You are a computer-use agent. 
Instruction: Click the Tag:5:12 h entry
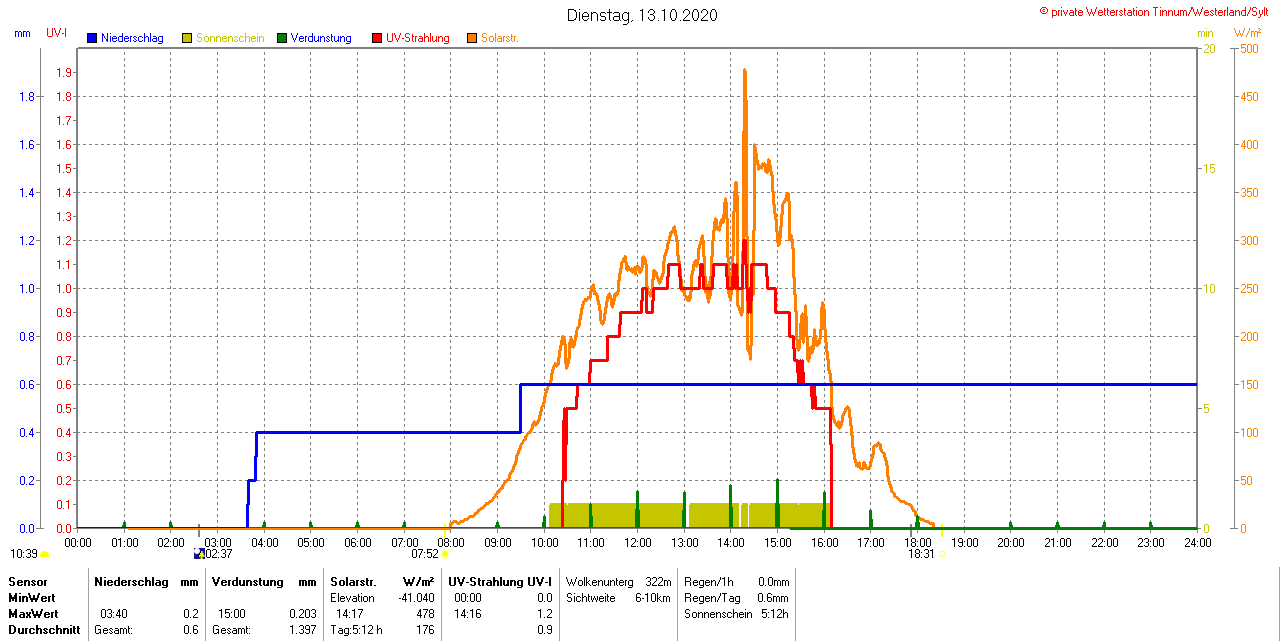(356, 630)
